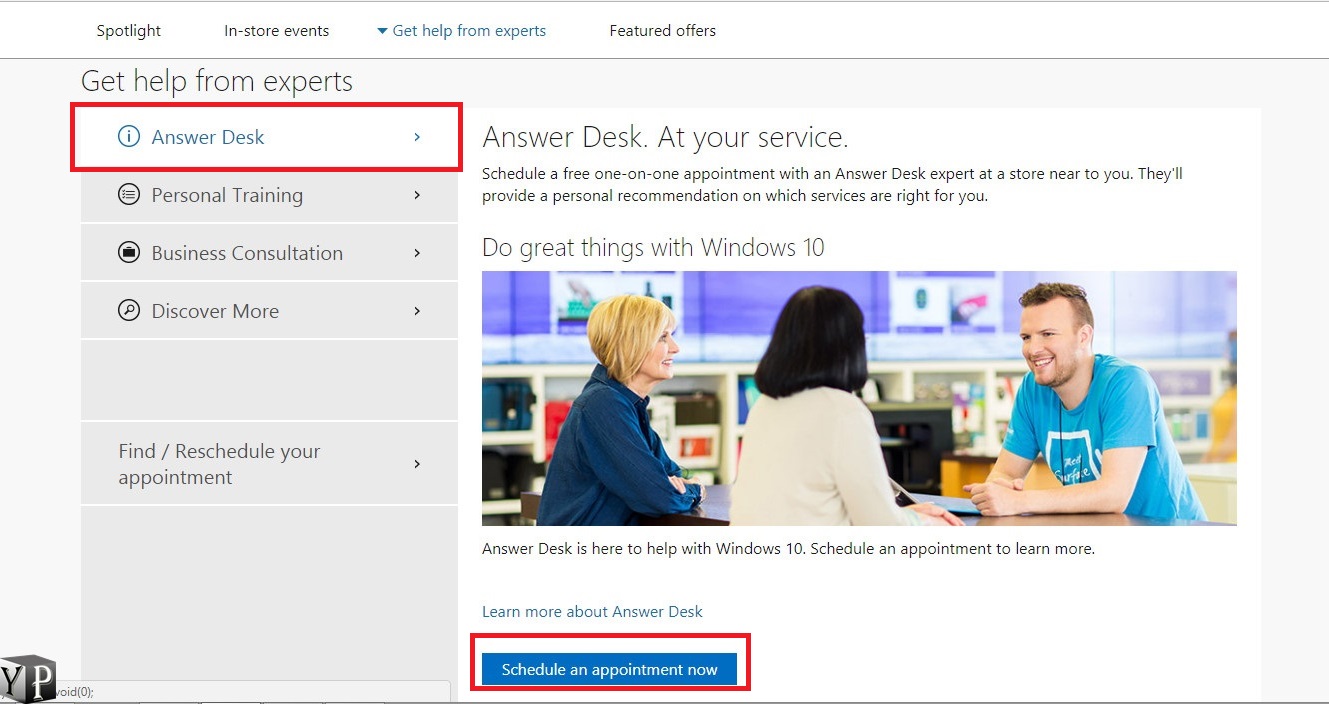Select Discover More in the sidebar
Viewport: 1329px width, 704px height.
point(269,311)
